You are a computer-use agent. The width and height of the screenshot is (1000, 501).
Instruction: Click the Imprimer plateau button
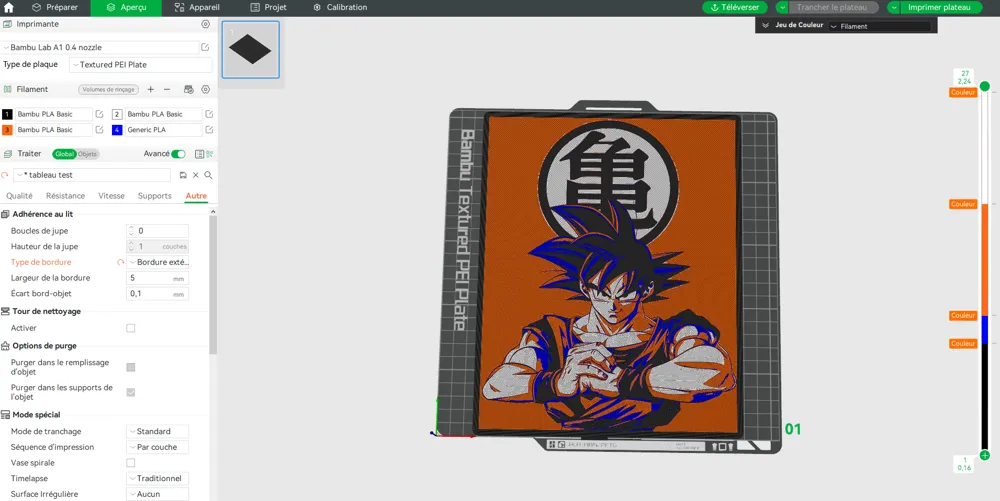click(939, 8)
